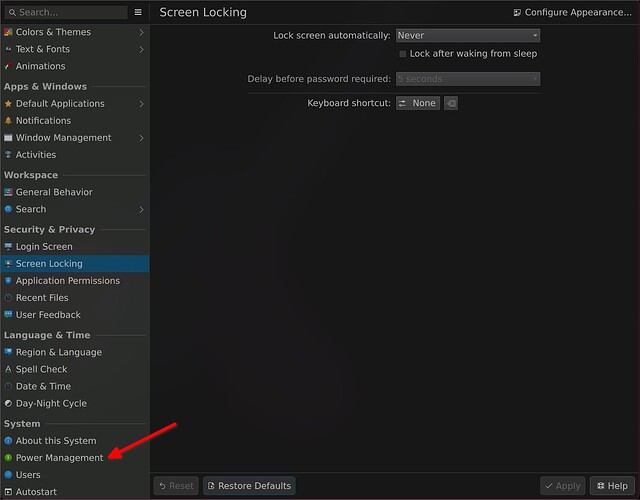Open Autostart settings entry
The height and width of the screenshot is (500, 640).
click(75, 492)
